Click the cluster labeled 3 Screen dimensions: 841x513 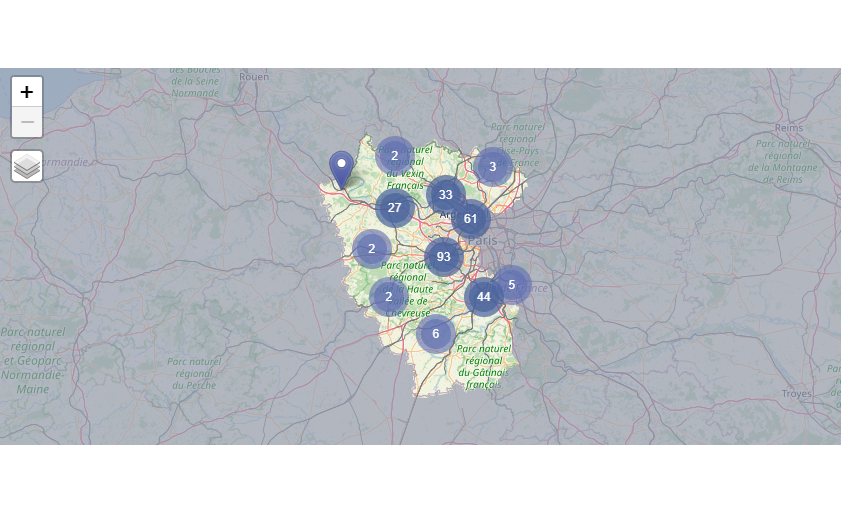492,167
